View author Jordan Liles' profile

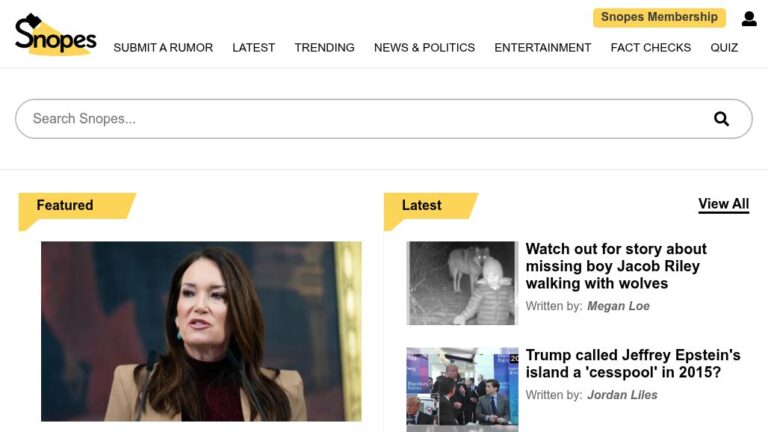pos(622,395)
